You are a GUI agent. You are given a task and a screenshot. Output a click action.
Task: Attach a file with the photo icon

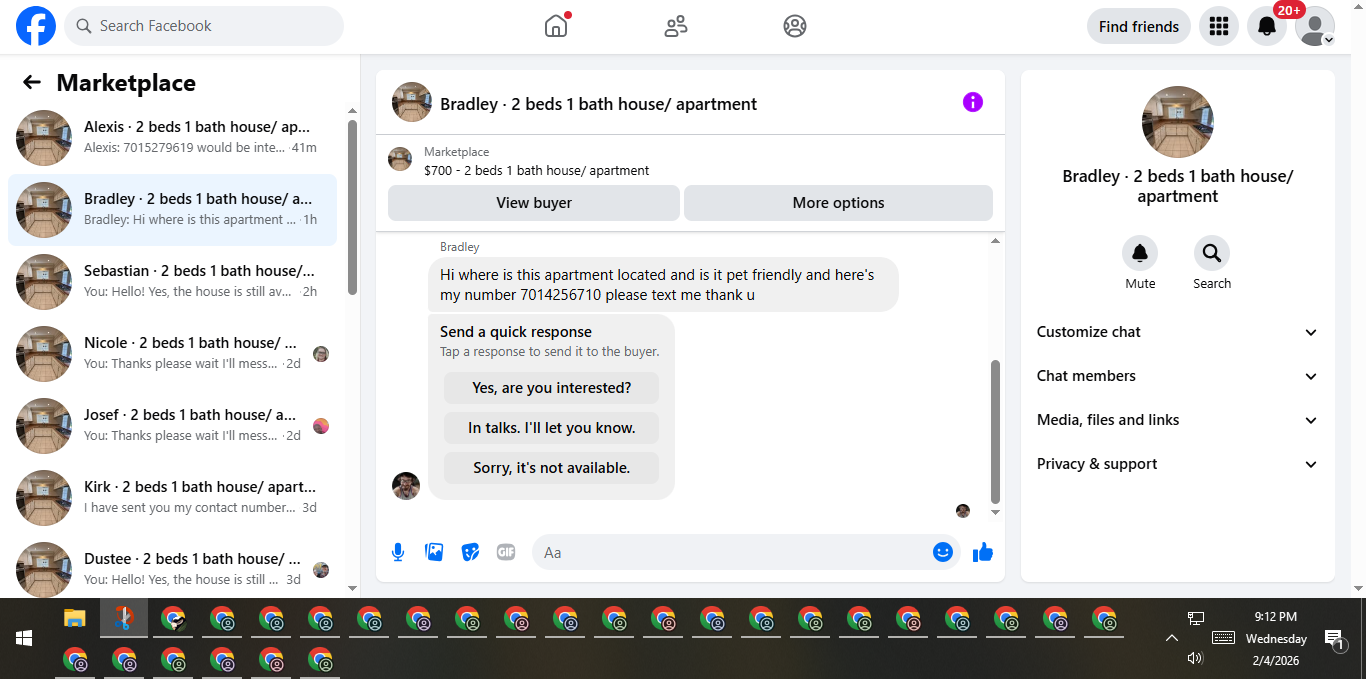tap(434, 552)
